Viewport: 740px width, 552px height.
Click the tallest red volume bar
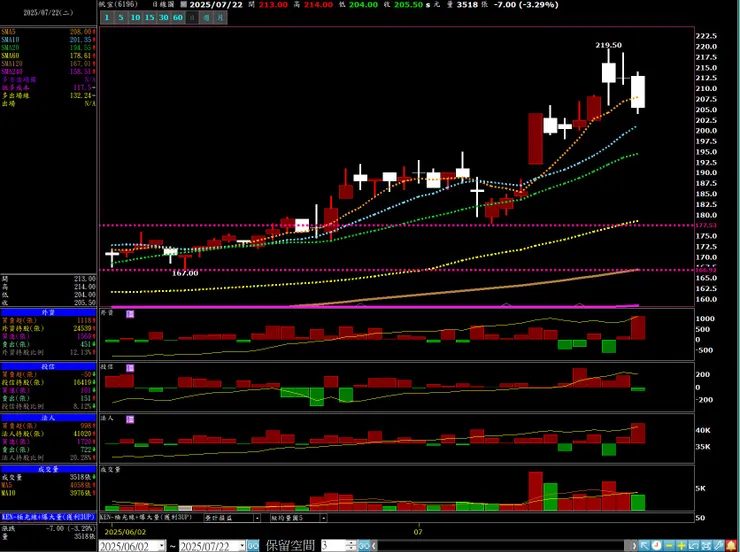point(535,491)
